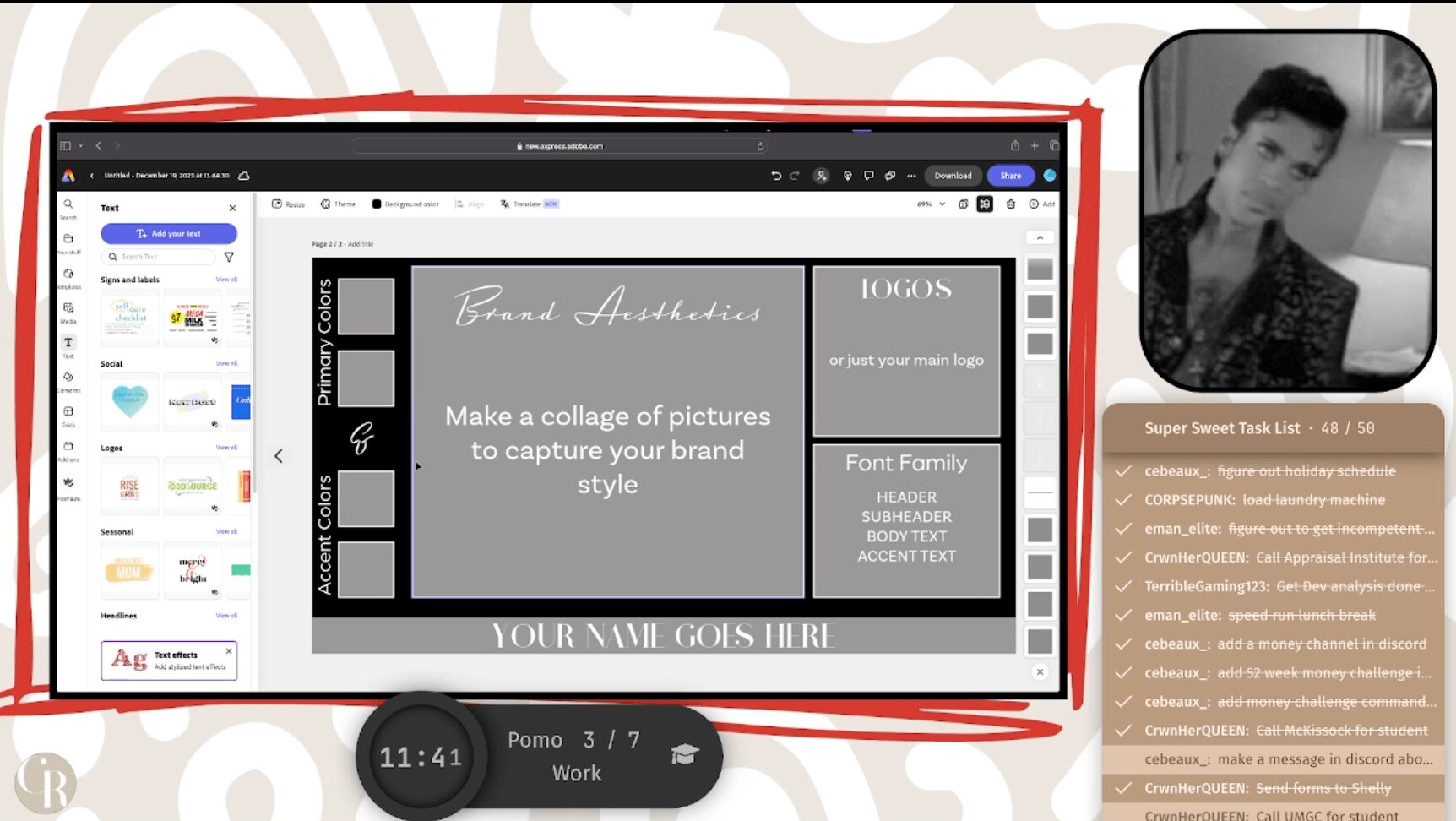Screen dimensions: 1456x821
Task: Select the top Primary Colors swatch box
Action: point(366,306)
